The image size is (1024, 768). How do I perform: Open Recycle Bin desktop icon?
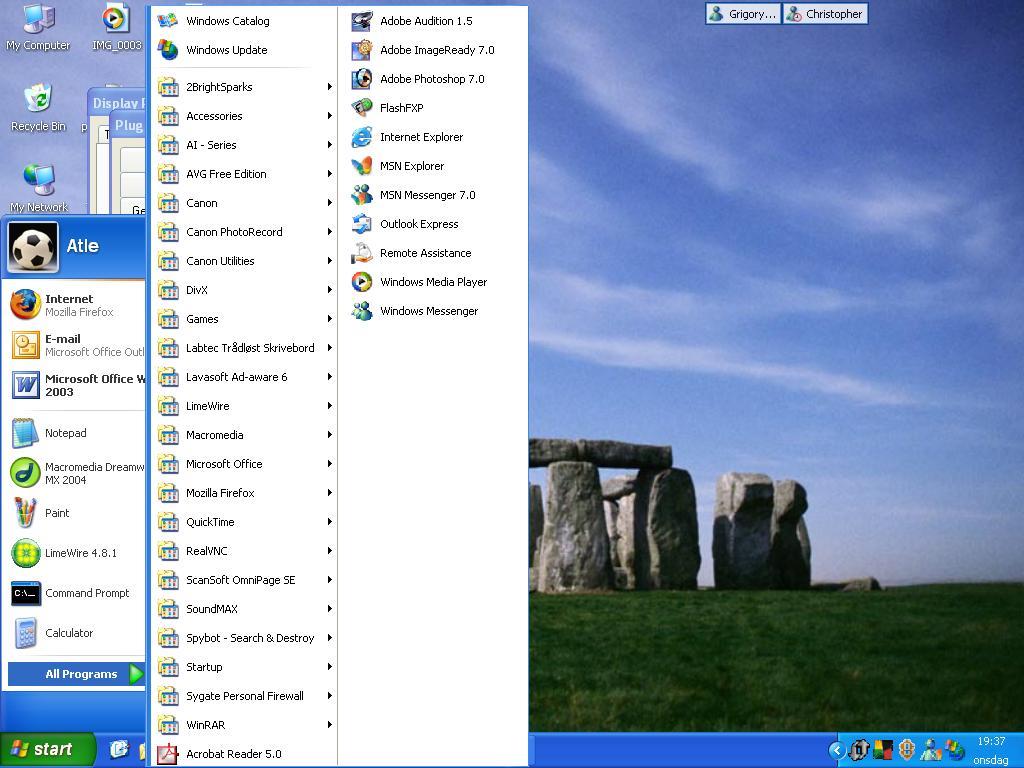38,99
